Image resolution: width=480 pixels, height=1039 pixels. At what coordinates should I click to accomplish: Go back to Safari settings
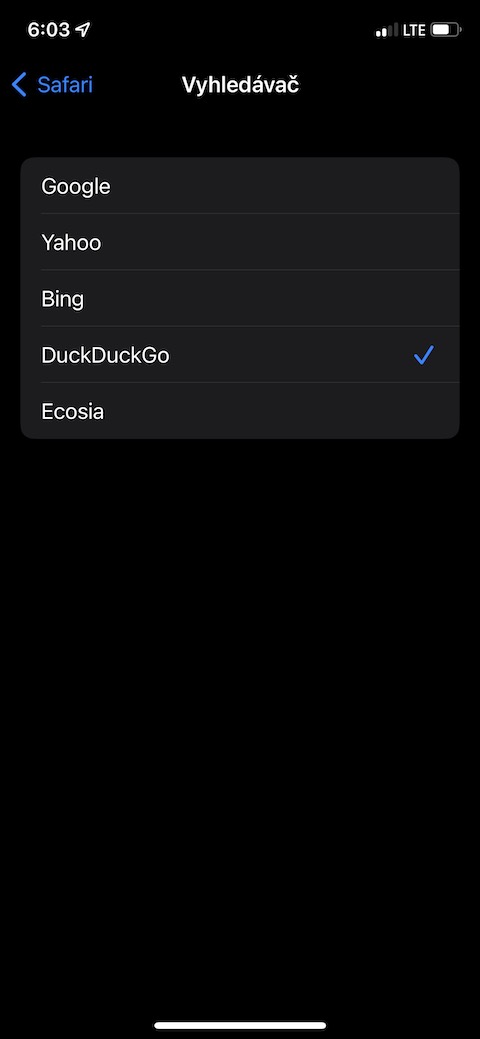coord(52,85)
